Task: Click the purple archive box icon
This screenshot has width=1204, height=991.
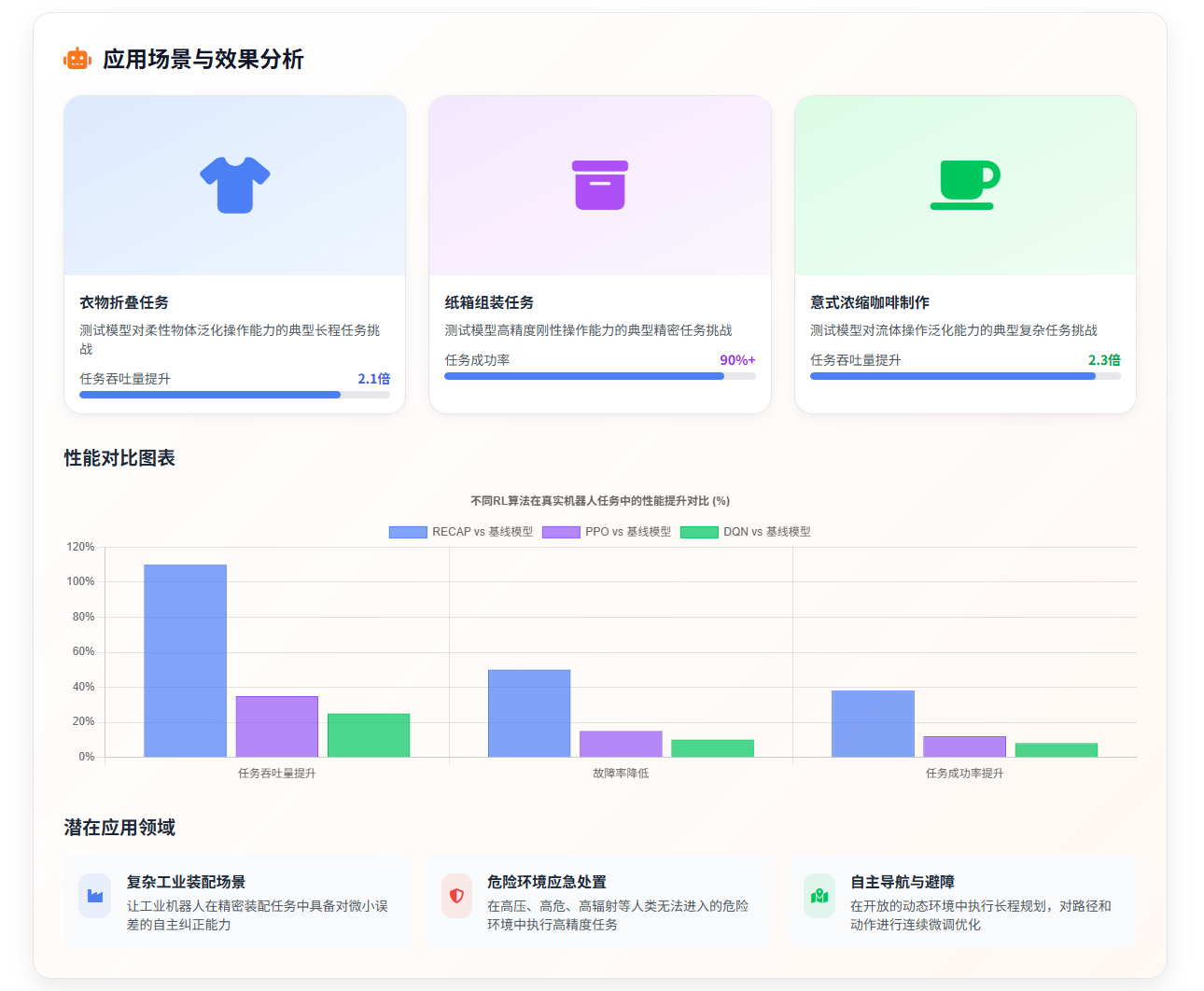Action: [x=600, y=185]
